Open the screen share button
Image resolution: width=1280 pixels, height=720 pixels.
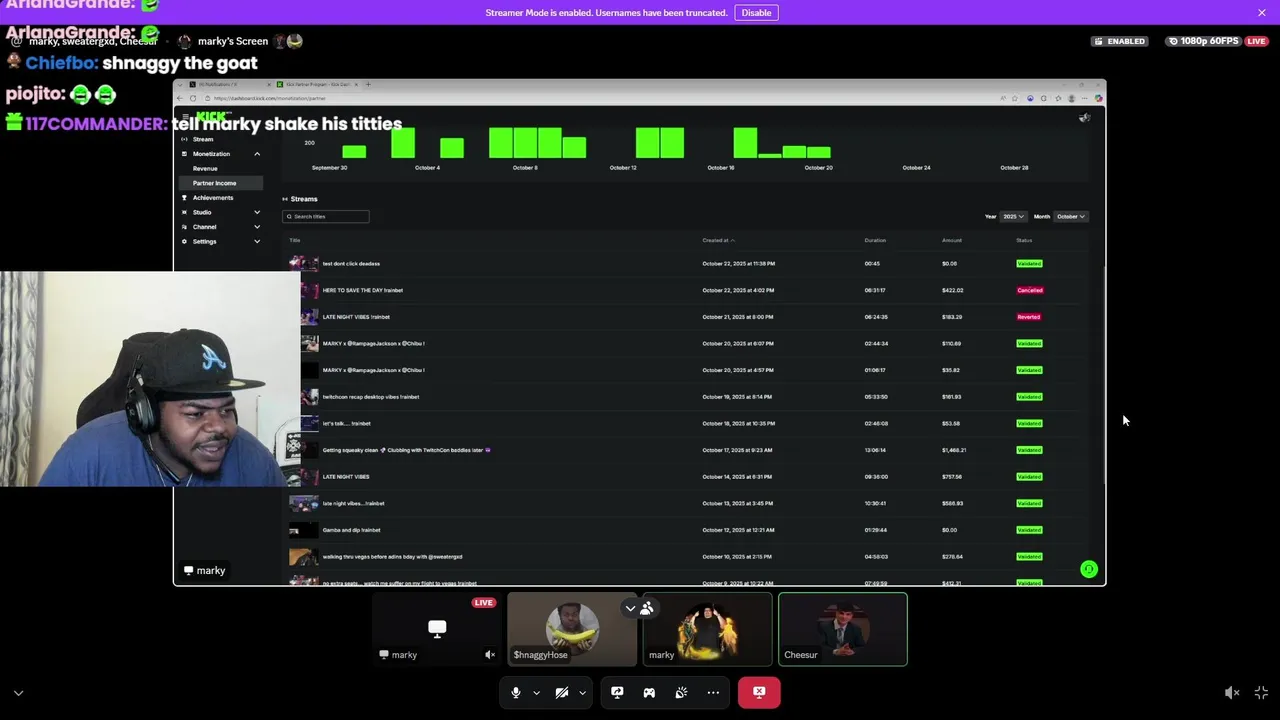click(x=617, y=692)
